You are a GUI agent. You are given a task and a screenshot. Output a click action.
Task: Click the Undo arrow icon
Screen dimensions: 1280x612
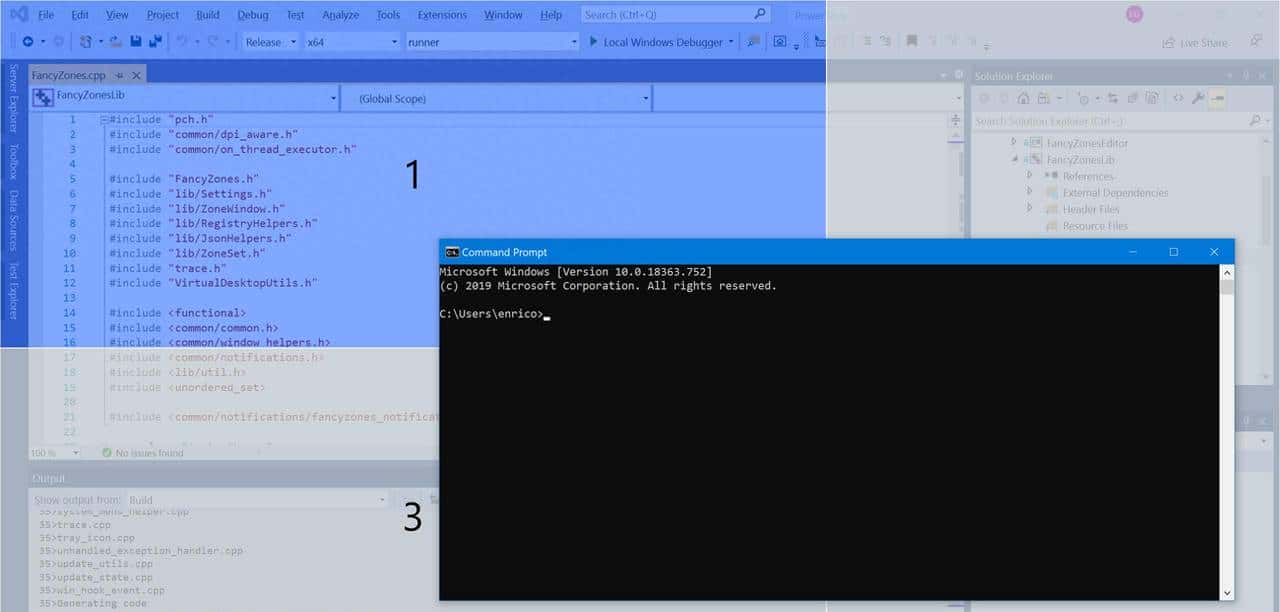point(182,42)
